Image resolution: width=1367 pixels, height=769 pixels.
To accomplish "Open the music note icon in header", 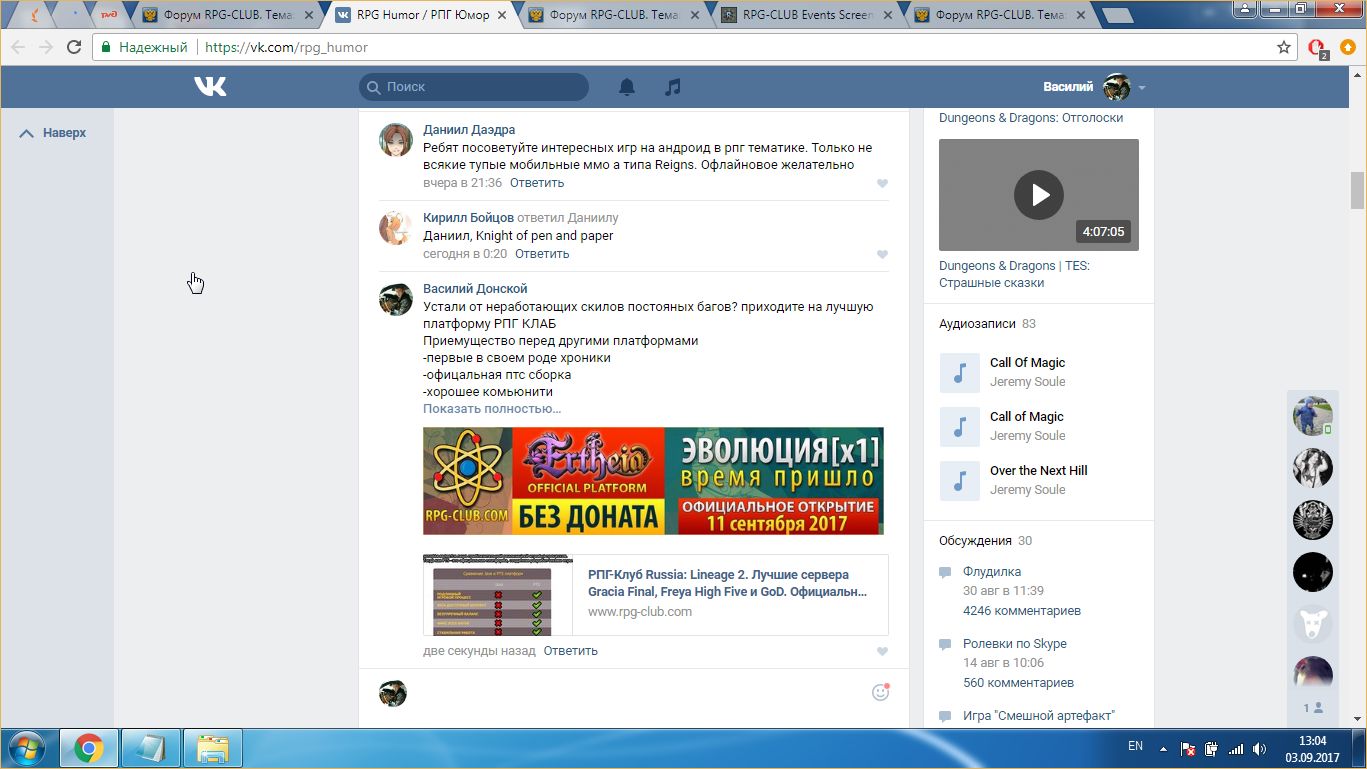I will coord(673,87).
